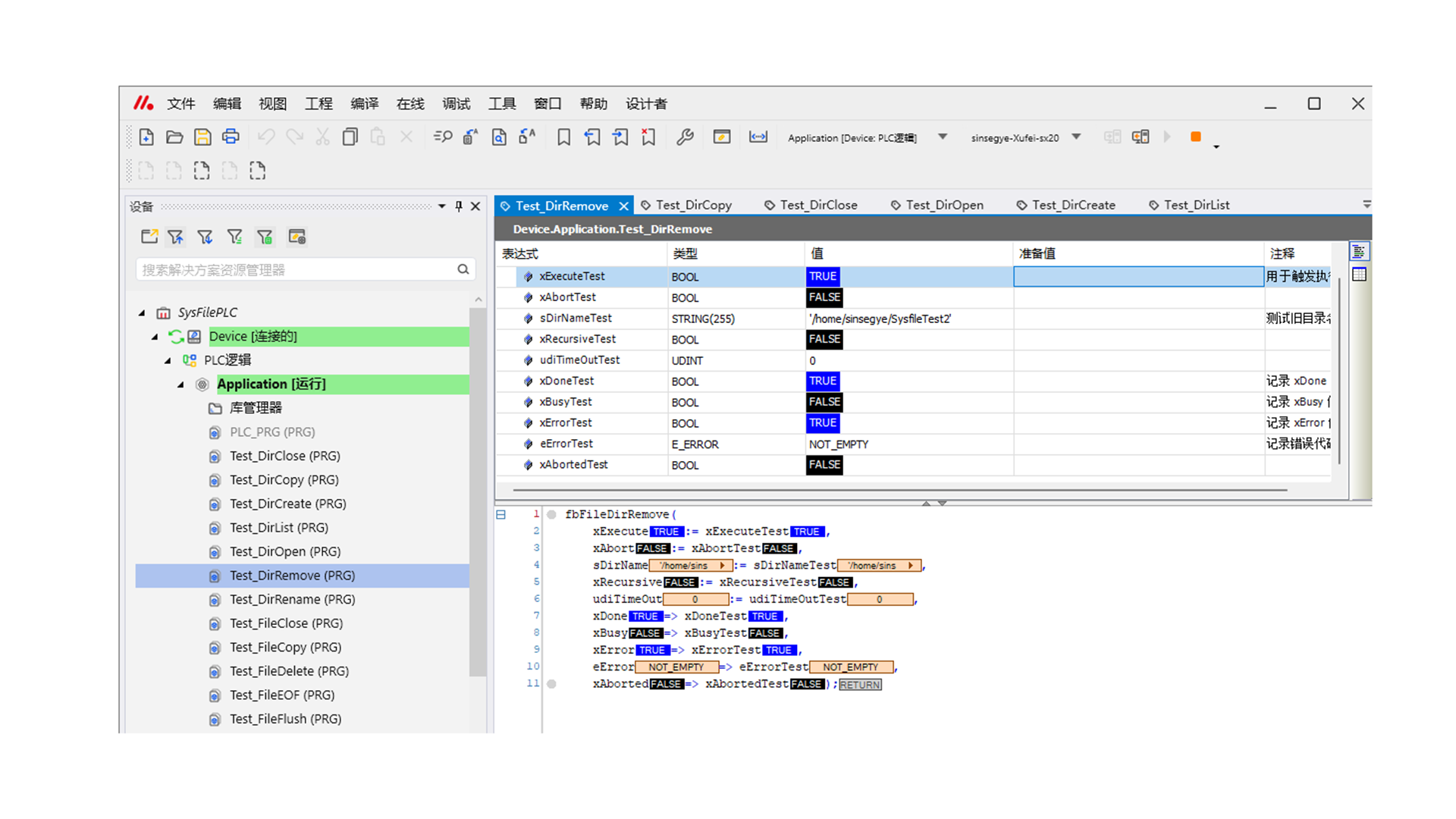
Task: Go to previous bookmark icon
Action: [x=592, y=137]
